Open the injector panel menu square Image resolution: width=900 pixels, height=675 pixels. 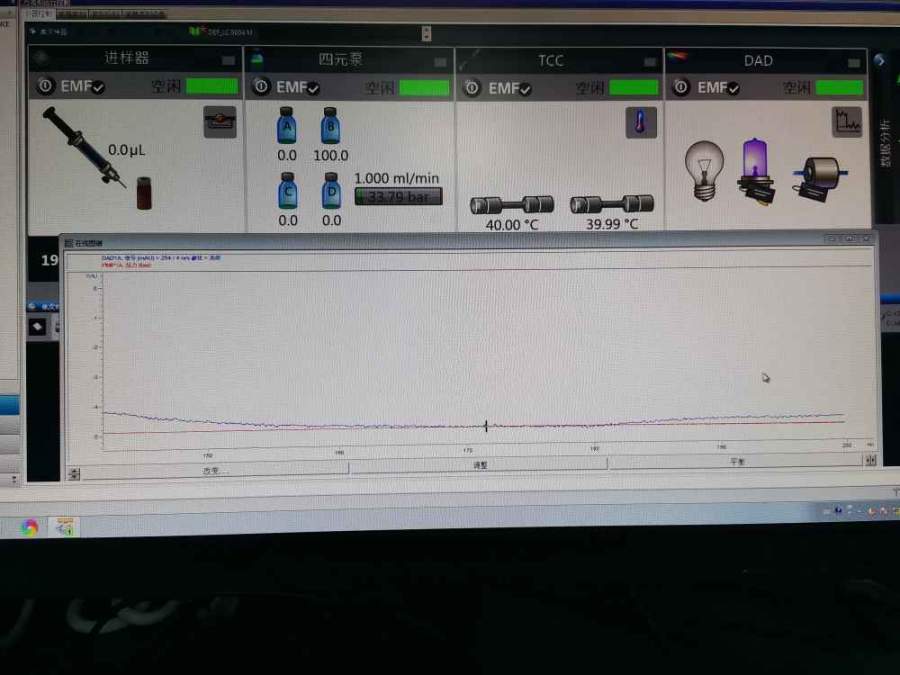click(228, 60)
